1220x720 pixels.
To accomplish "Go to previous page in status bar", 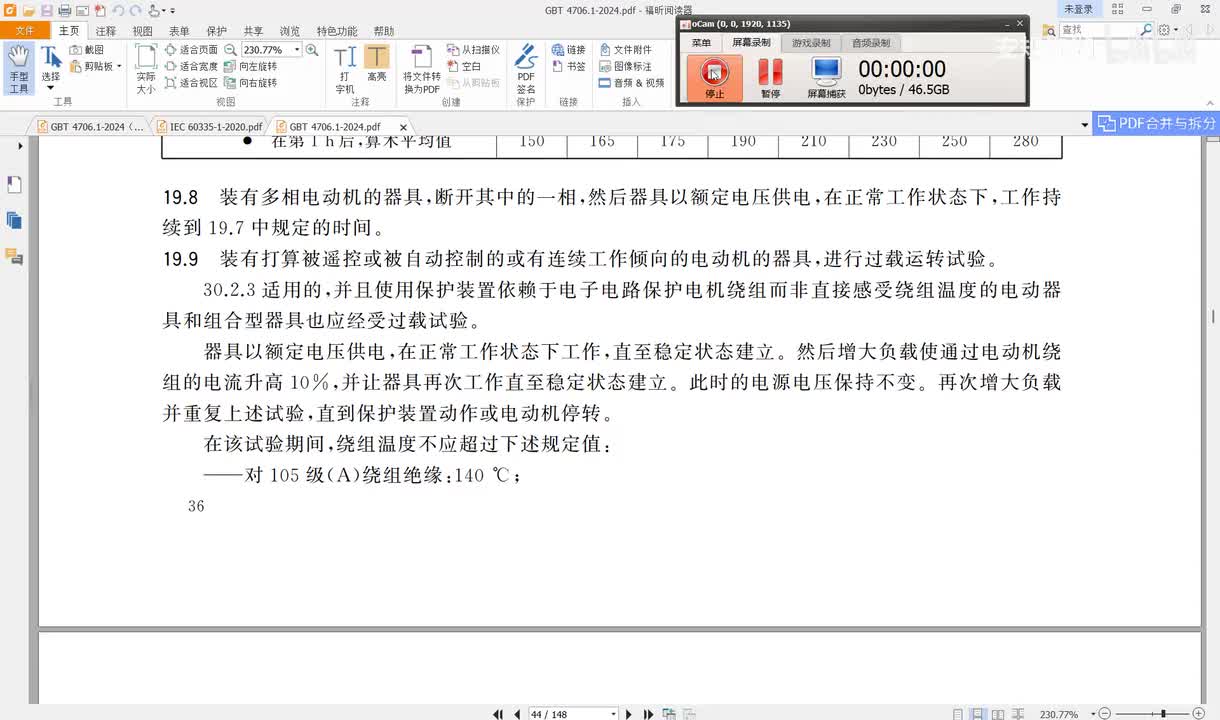I will point(517,714).
